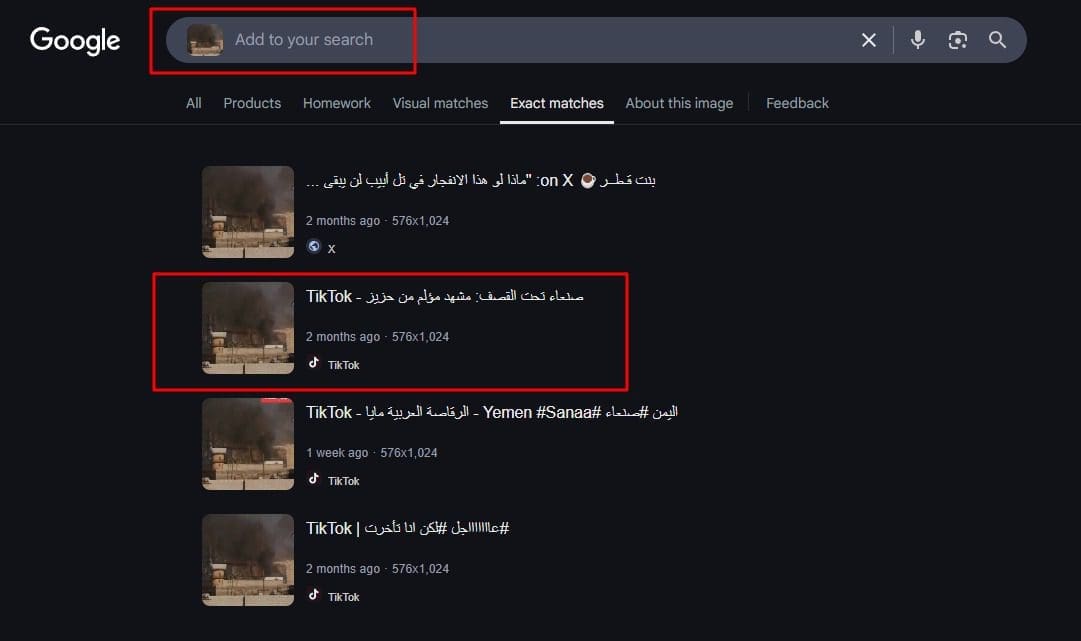Clear the search box with the X icon

[869, 40]
